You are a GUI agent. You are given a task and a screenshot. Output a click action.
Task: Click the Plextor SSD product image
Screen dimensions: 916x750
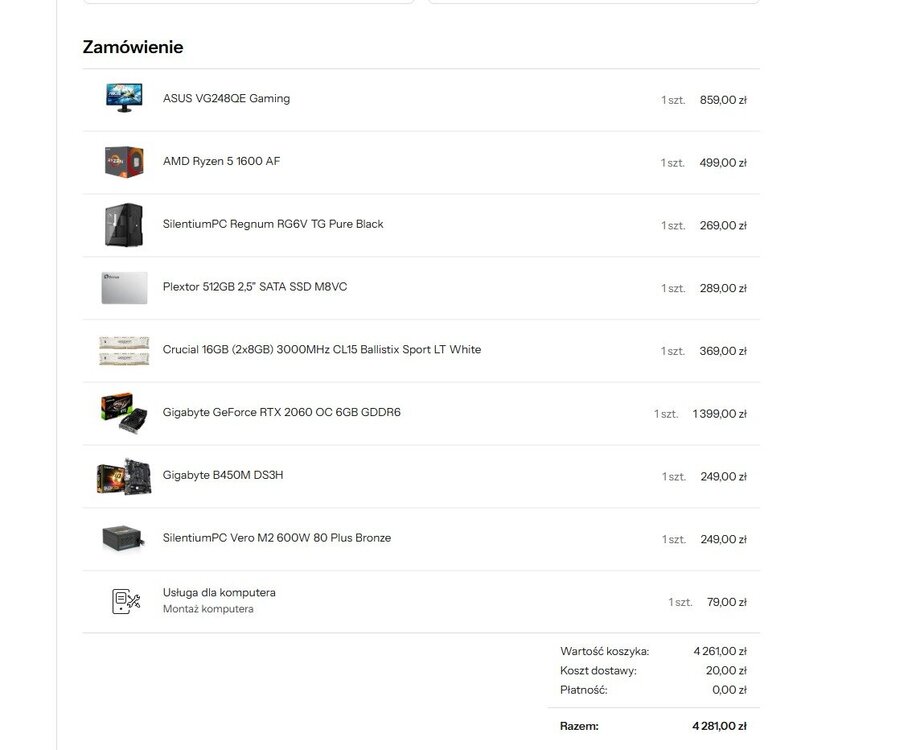pyautogui.click(x=124, y=287)
